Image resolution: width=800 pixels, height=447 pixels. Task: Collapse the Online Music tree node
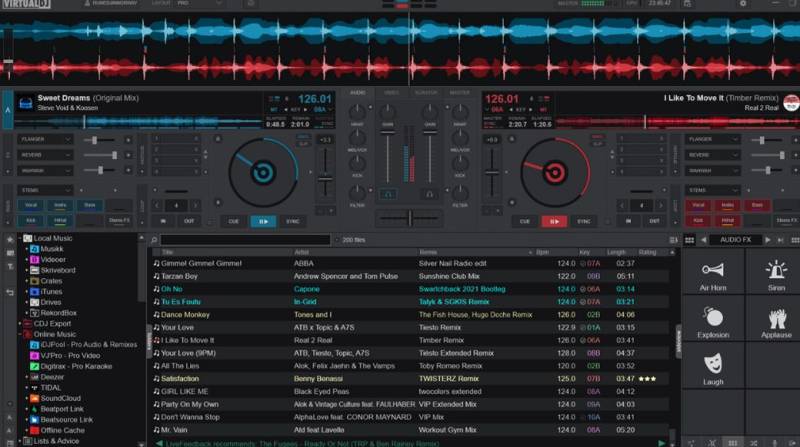[20, 334]
